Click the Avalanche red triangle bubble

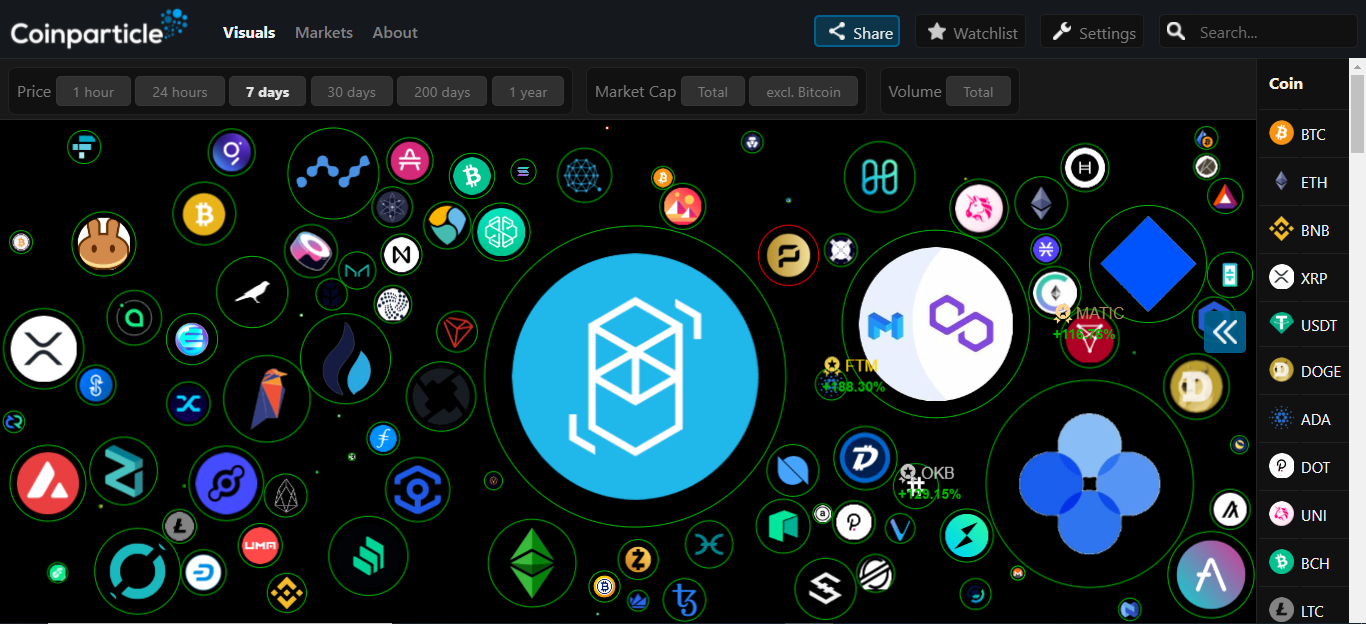pyautogui.click(x=48, y=483)
